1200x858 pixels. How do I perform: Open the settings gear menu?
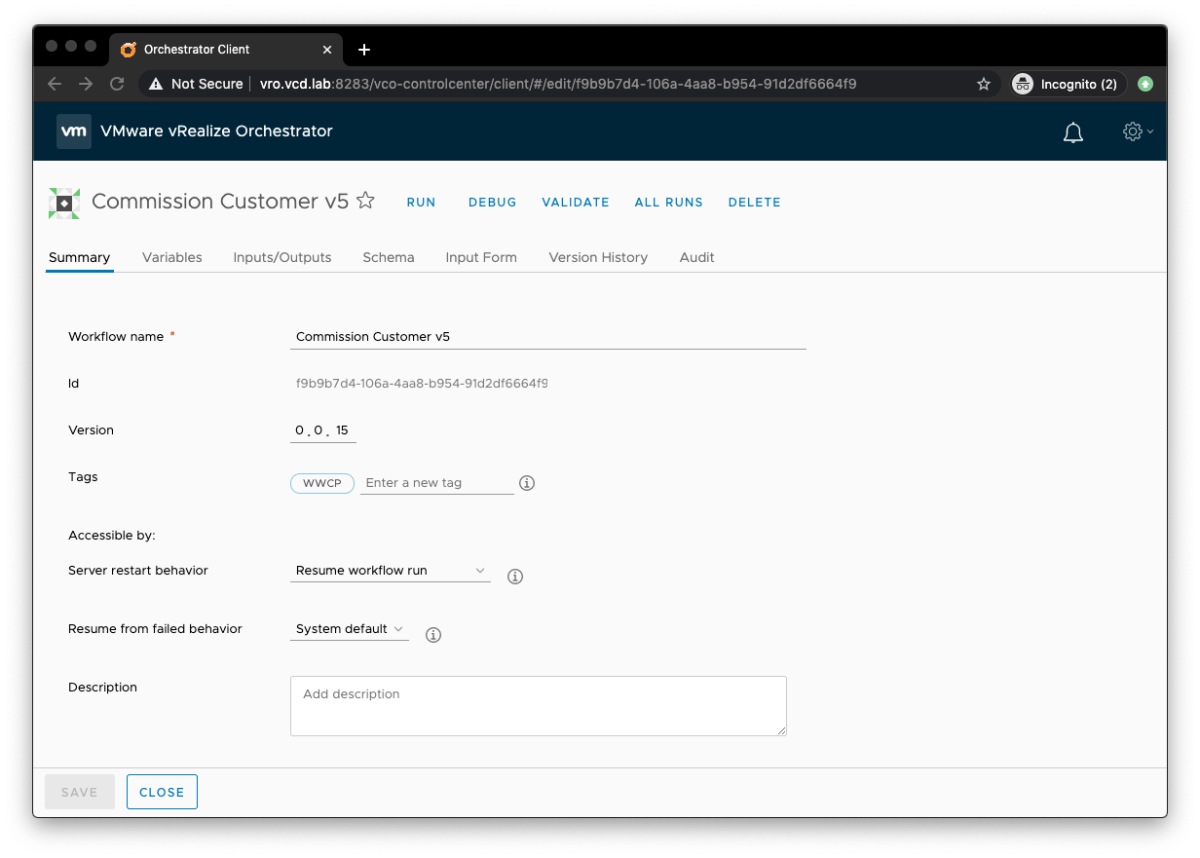[x=1132, y=131]
